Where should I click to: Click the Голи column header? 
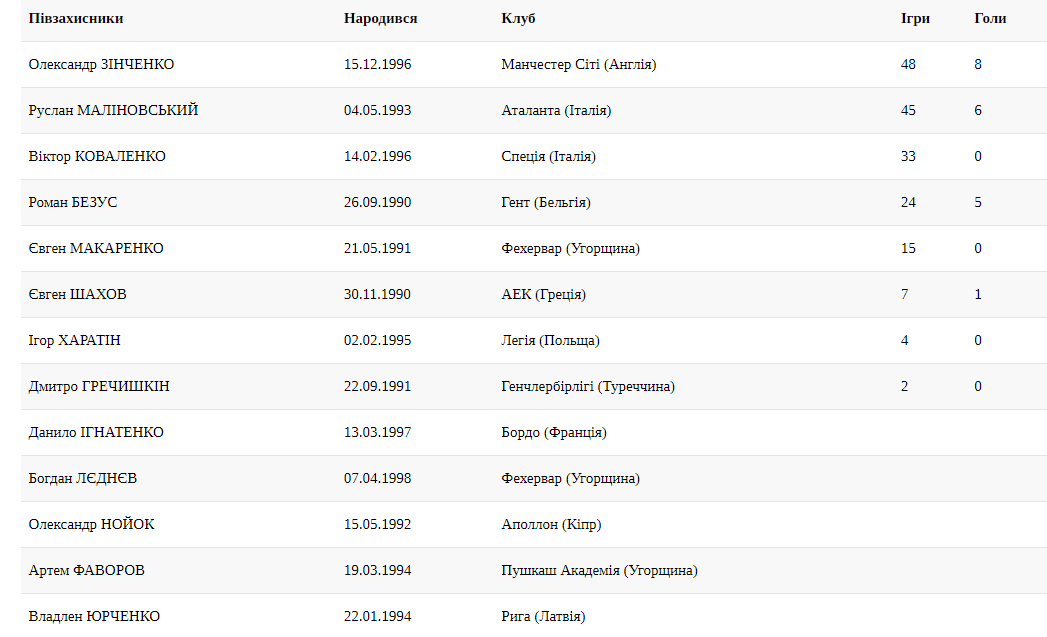(990, 18)
